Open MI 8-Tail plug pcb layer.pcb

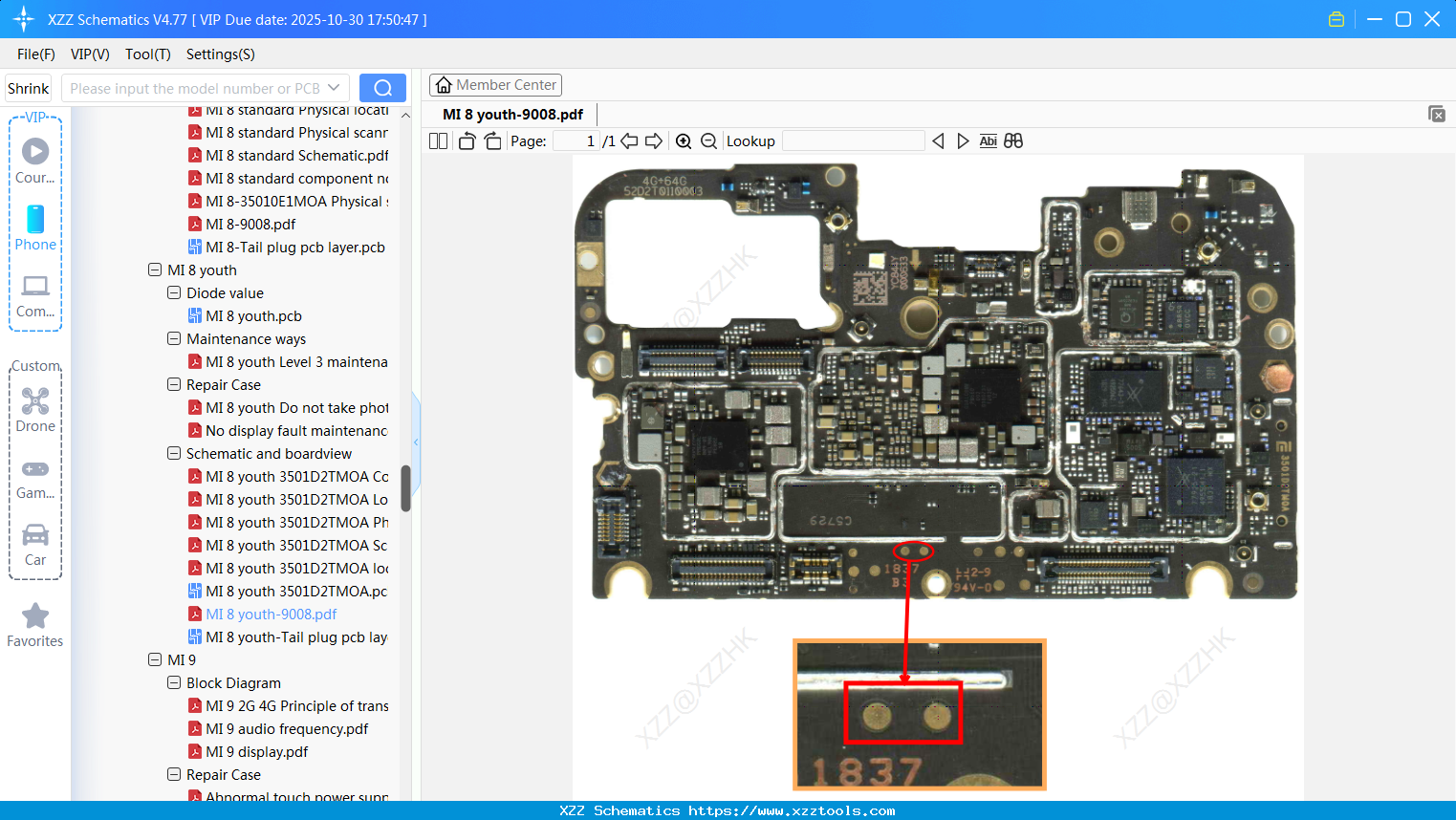click(x=295, y=248)
